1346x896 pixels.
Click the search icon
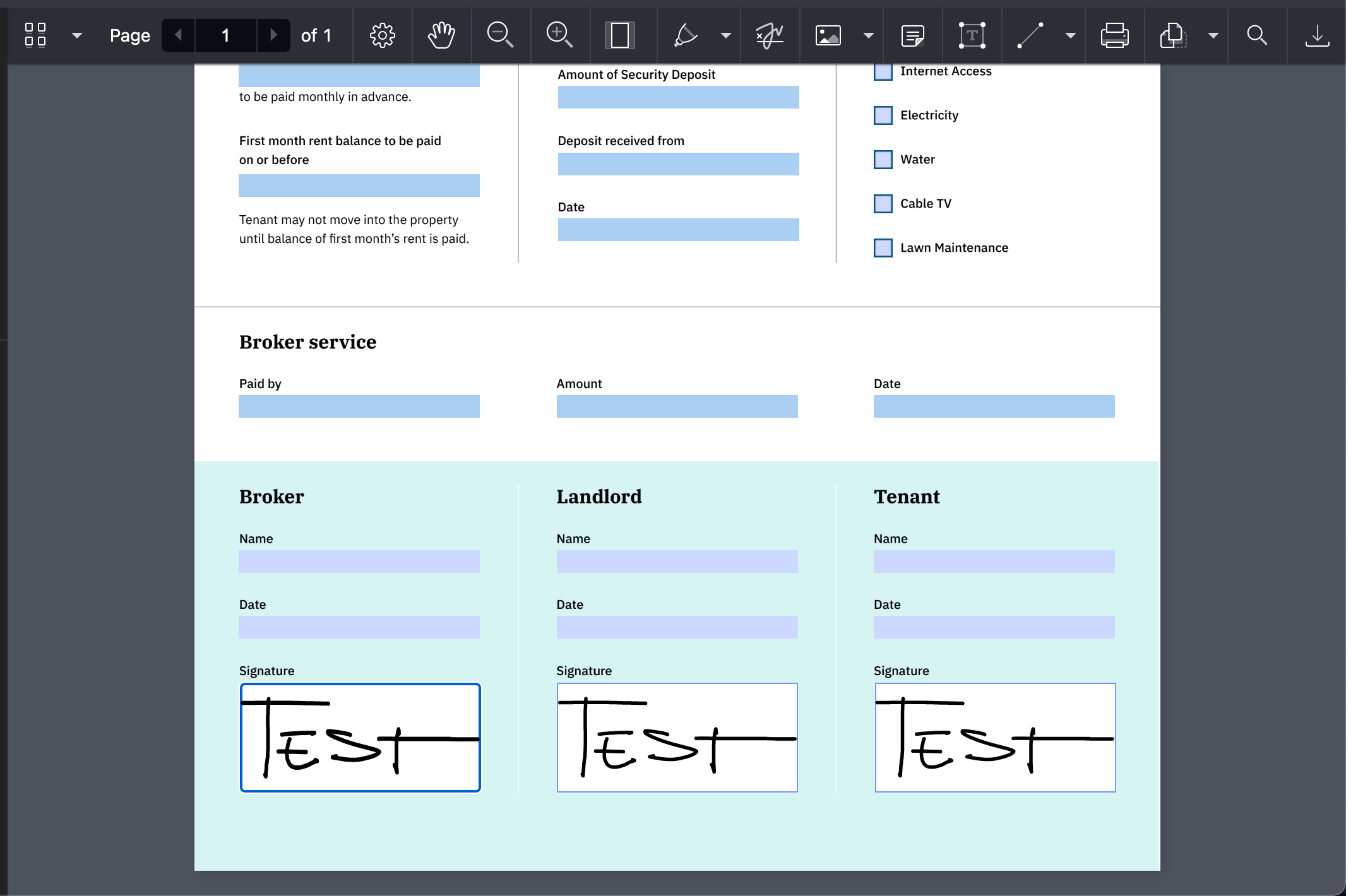coord(1257,35)
